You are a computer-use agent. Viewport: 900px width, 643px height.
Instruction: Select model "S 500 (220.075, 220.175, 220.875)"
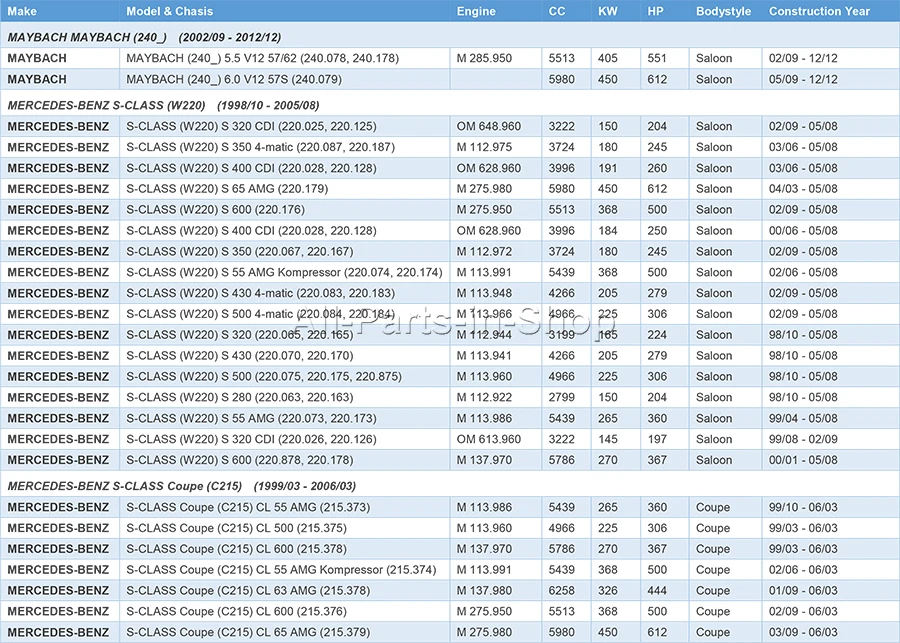pos(312,377)
